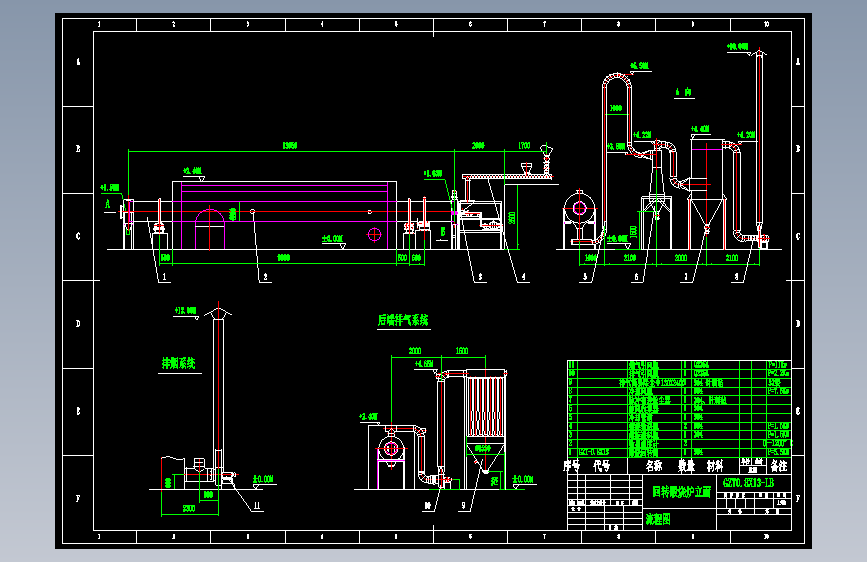The height and width of the screenshot is (562, 867).
Task: Click the A view arrow at the kiln's left end
Action: coord(108,204)
